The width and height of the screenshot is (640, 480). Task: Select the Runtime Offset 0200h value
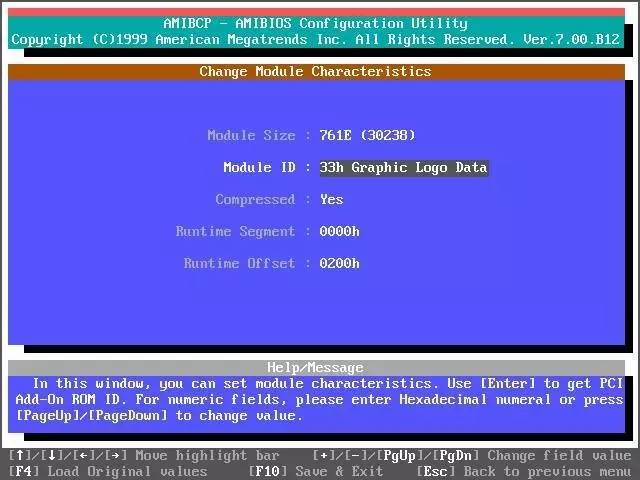tap(339, 264)
